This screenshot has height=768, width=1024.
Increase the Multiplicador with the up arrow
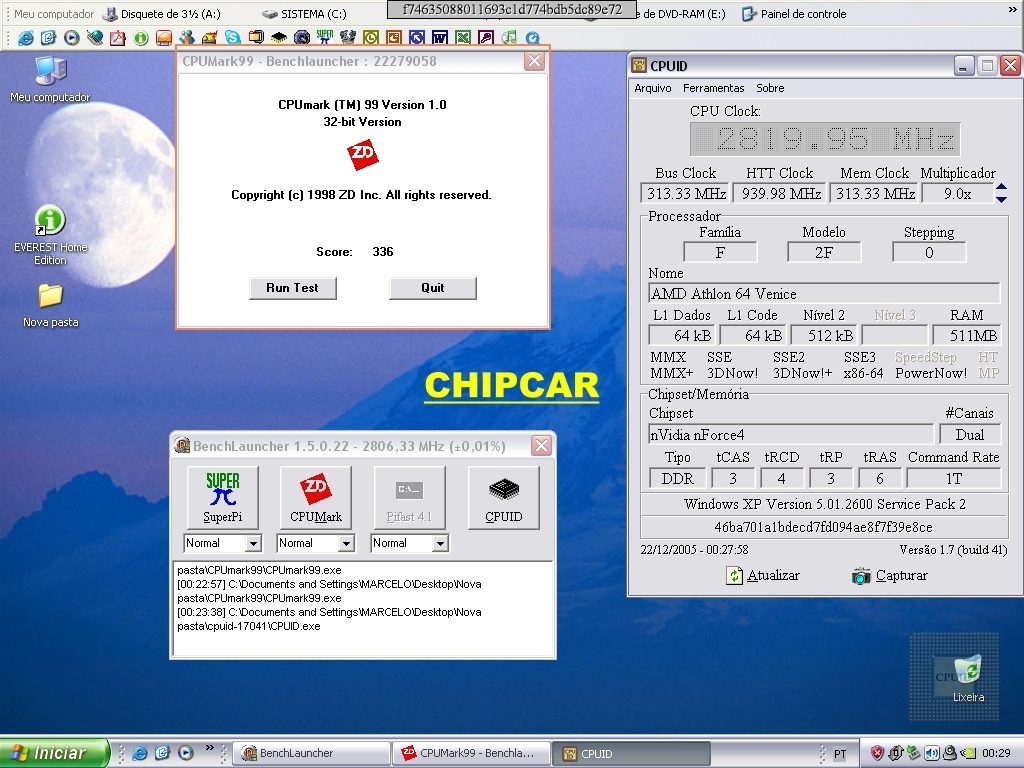1001,187
